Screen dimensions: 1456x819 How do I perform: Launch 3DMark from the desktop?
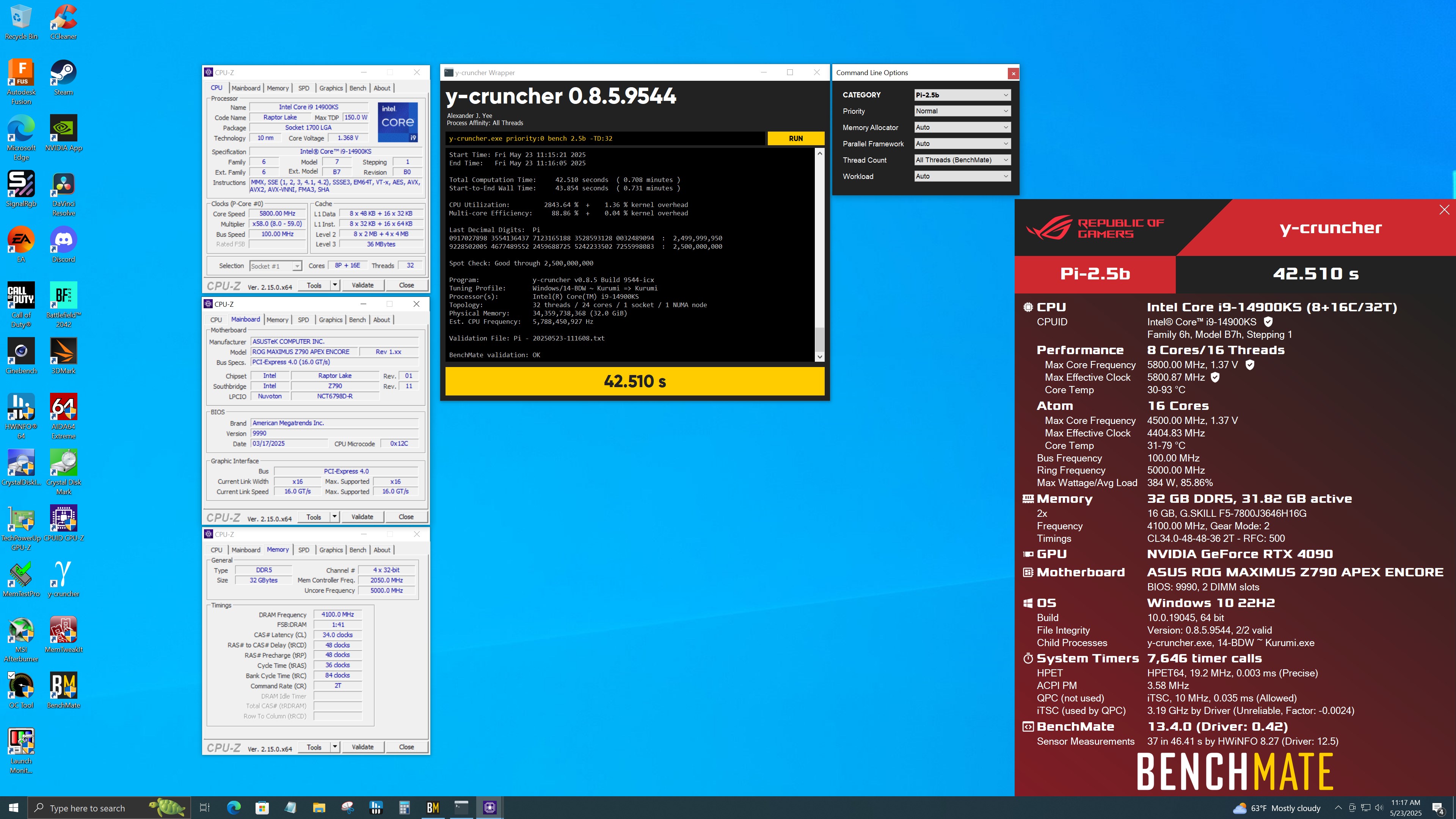coord(63,356)
